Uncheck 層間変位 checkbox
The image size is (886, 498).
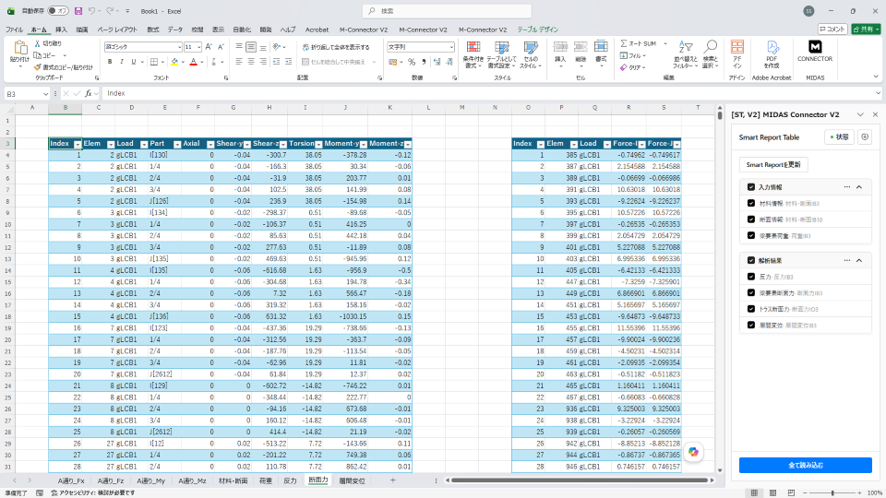pos(751,325)
